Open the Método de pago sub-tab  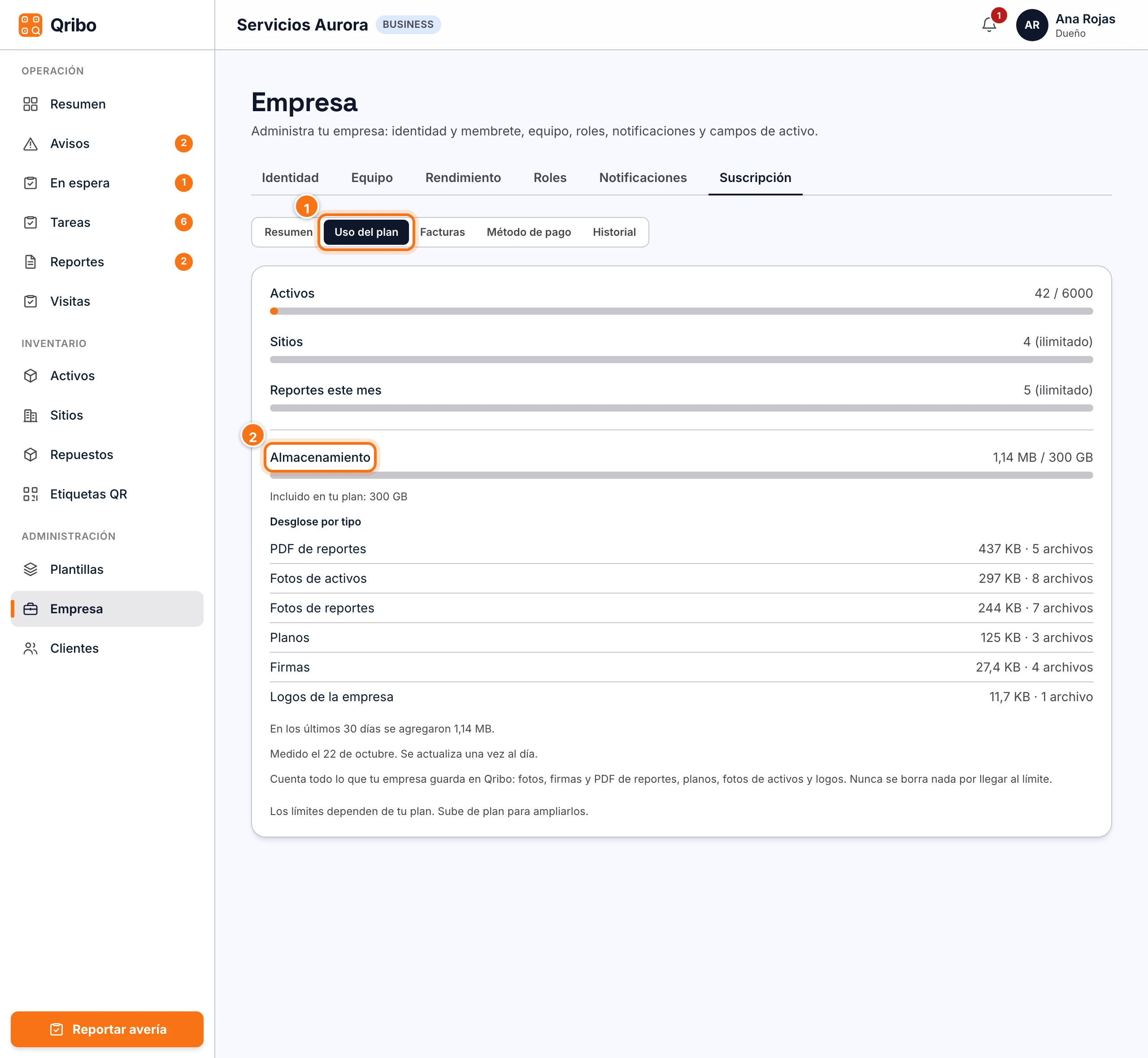pos(529,232)
